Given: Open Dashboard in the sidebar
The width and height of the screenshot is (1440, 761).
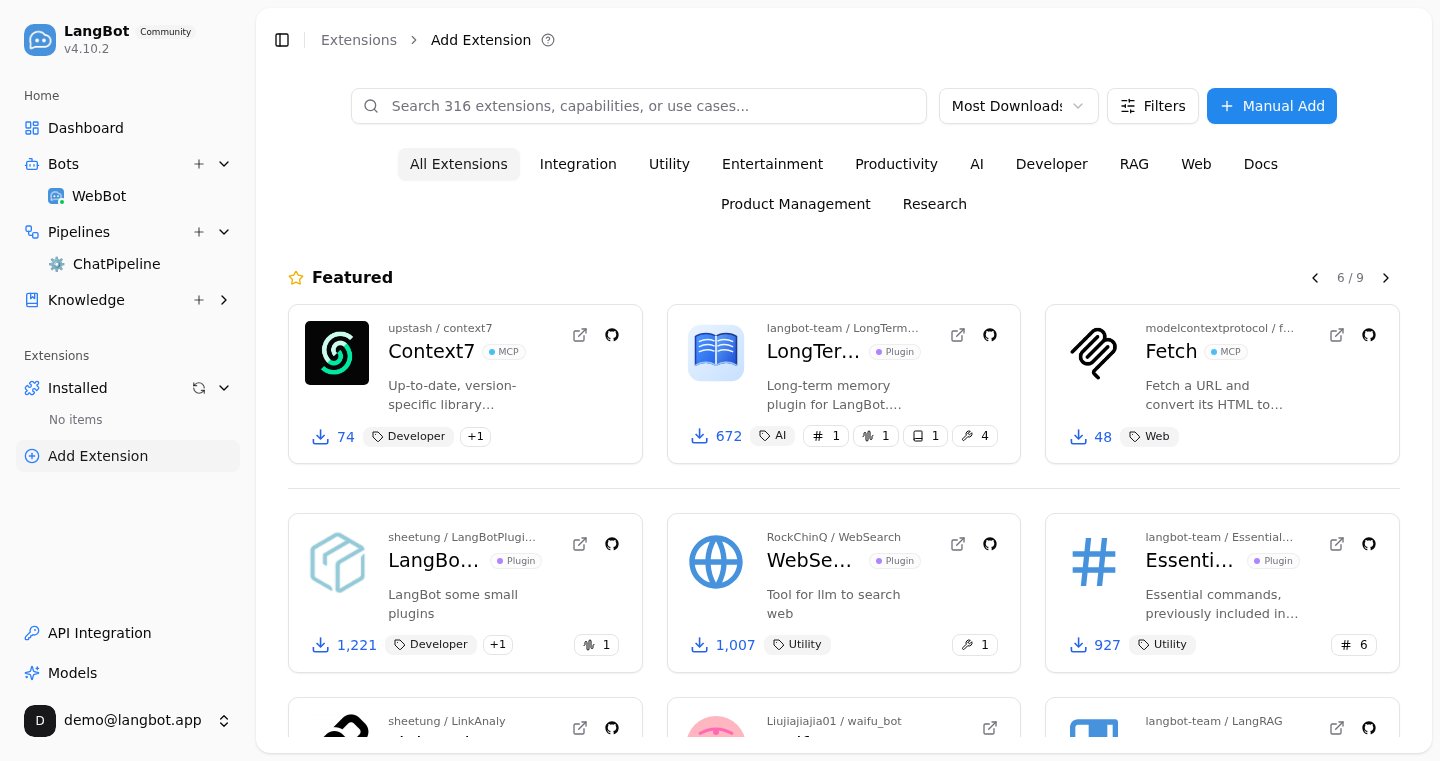Looking at the screenshot, I should tap(128, 128).
